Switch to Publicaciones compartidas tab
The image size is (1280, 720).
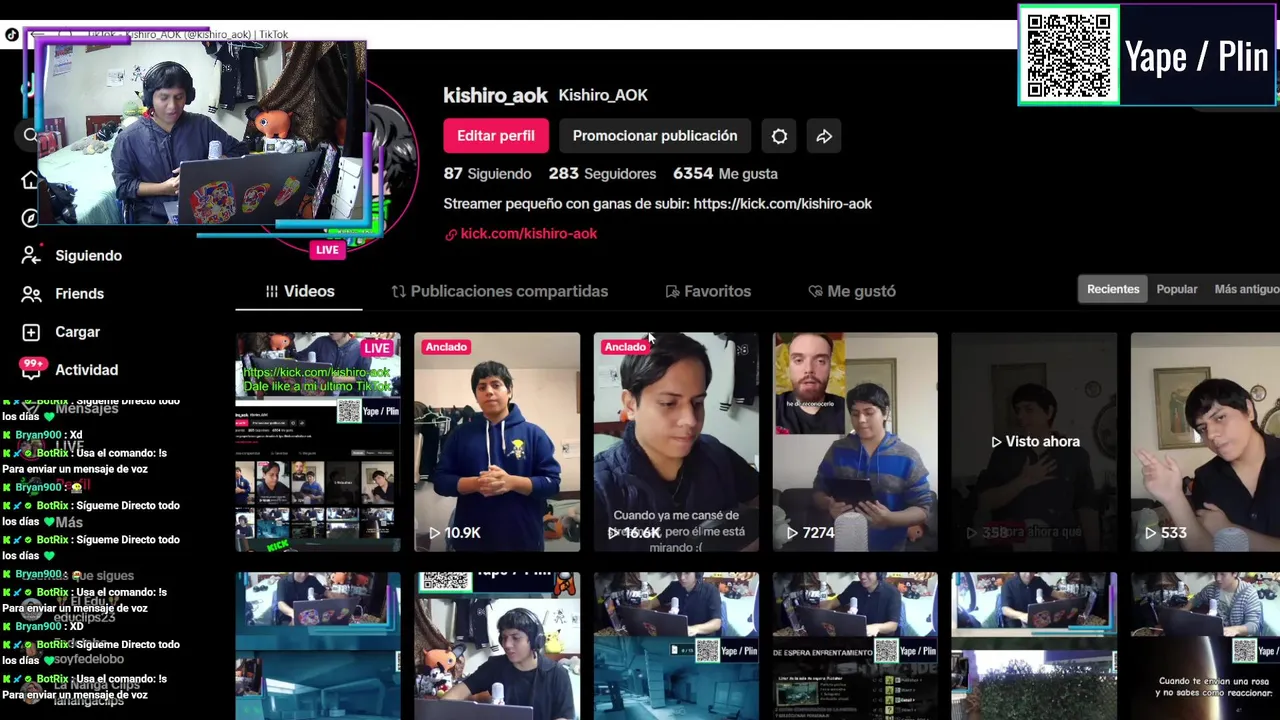[499, 291]
